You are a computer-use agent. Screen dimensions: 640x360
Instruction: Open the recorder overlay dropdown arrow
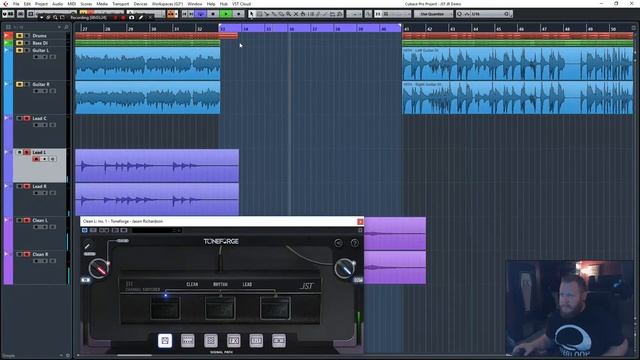pos(41,18)
